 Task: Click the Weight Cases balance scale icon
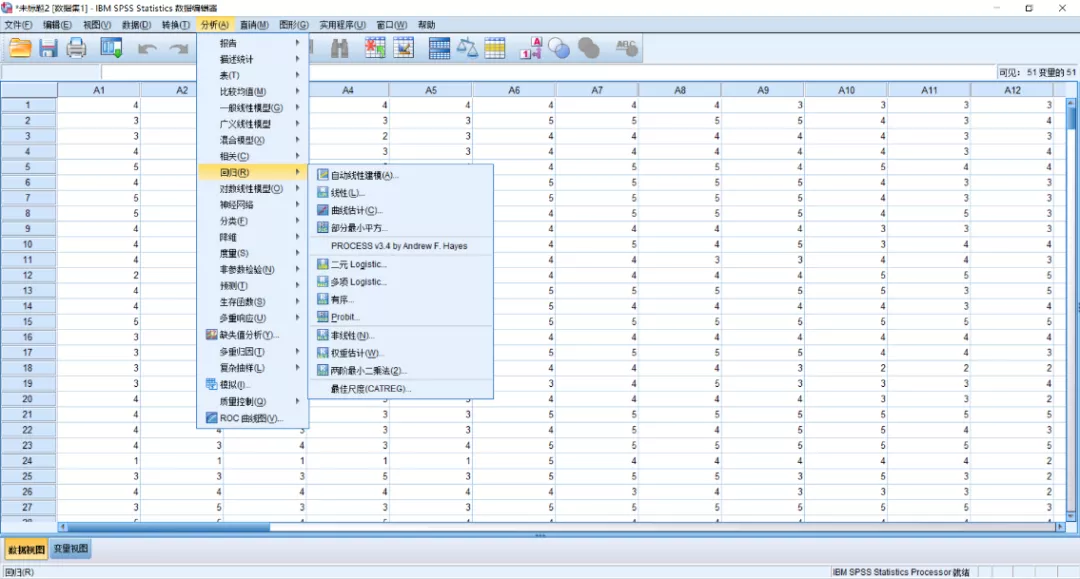pyautogui.click(x=467, y=48)
